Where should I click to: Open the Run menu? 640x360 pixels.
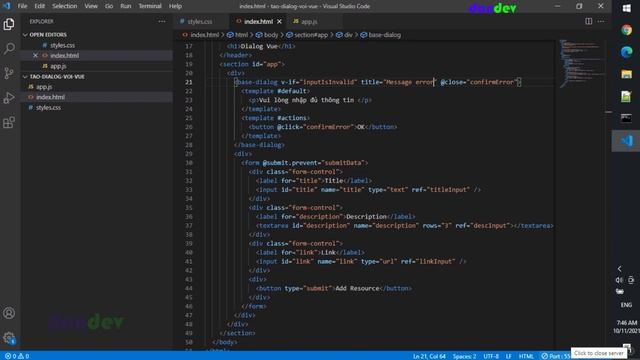click(x=126, y=6)
